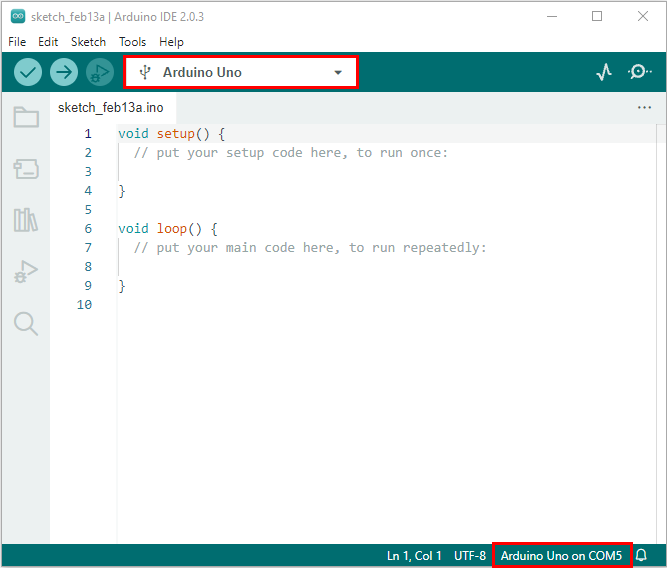Screen dimensions: 667x568
Task: Click the Upload arrow button
Action: pyautogui.click(x=64, y=72)
